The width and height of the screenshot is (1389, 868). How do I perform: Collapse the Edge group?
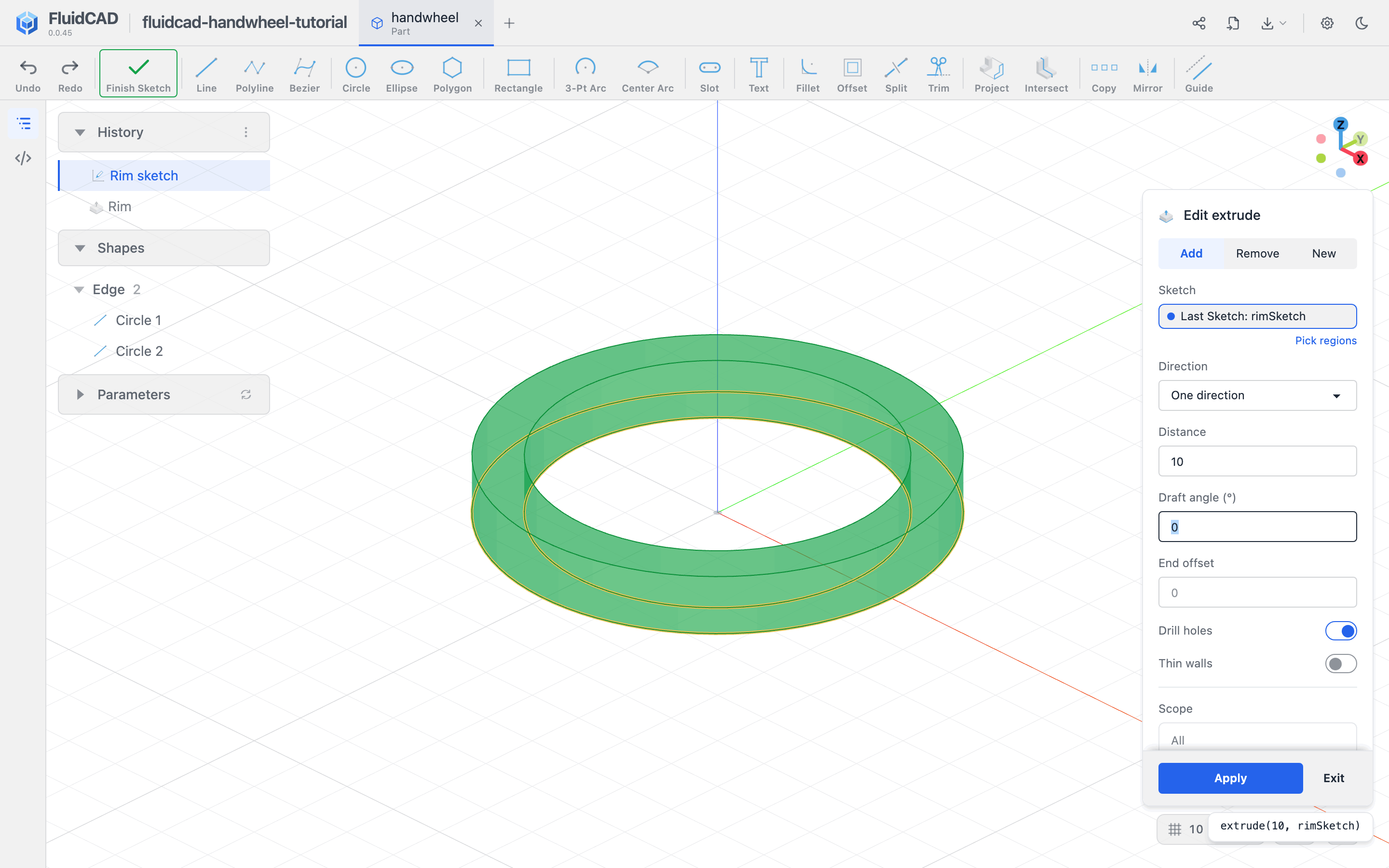coord(79,289)
